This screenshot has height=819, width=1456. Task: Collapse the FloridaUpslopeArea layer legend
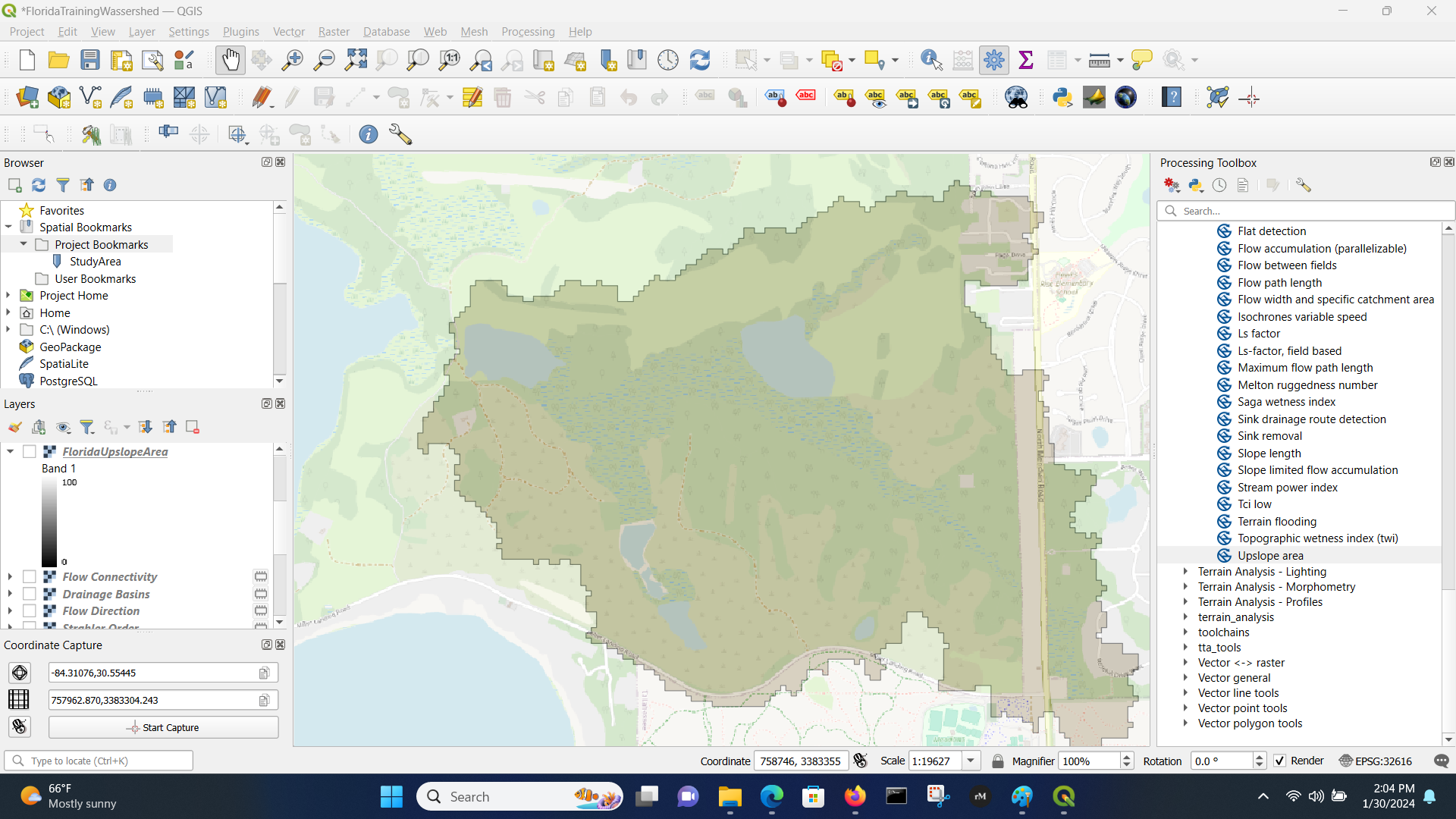click(10, 452)
